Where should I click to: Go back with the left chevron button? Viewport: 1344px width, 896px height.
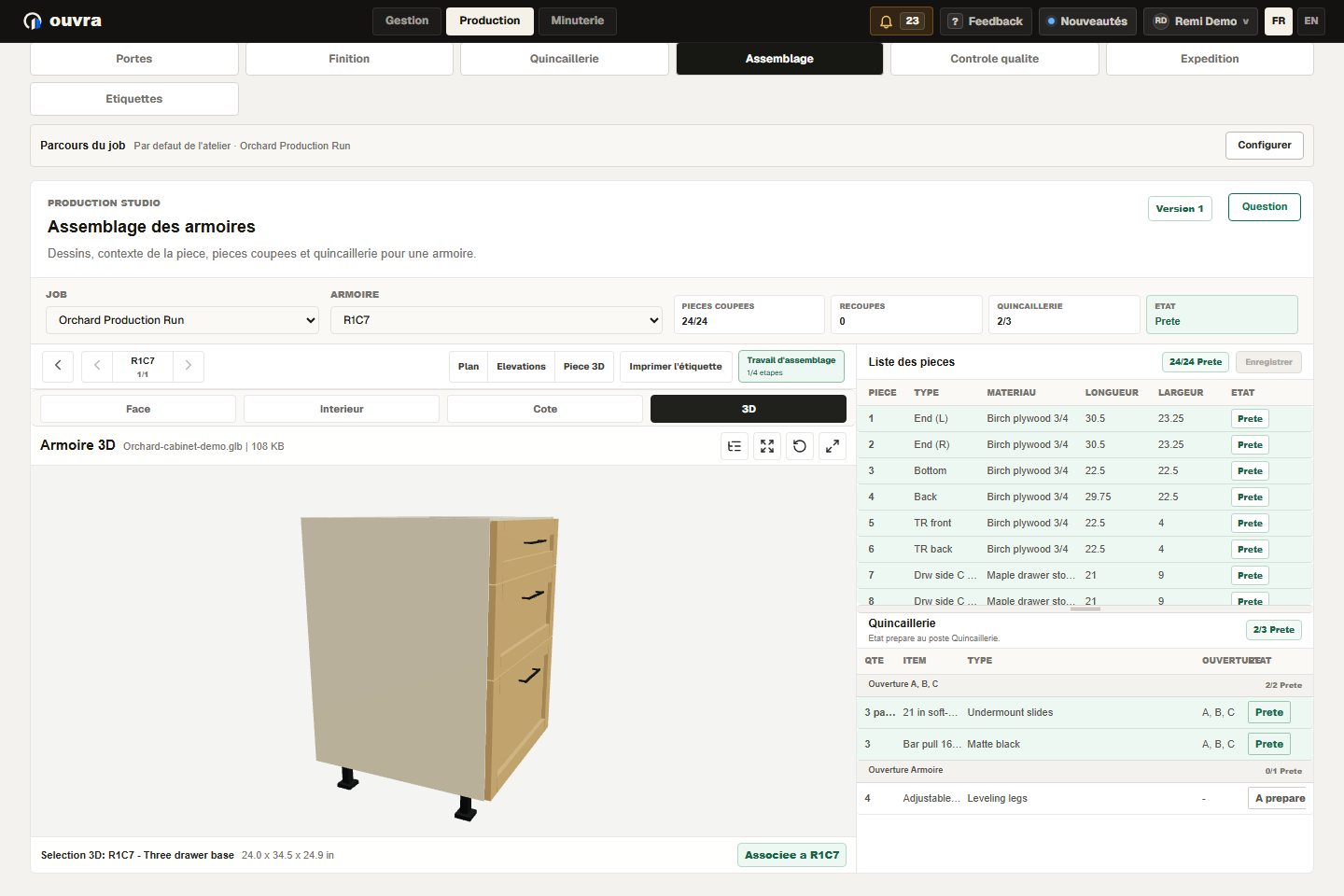[58, 366]
